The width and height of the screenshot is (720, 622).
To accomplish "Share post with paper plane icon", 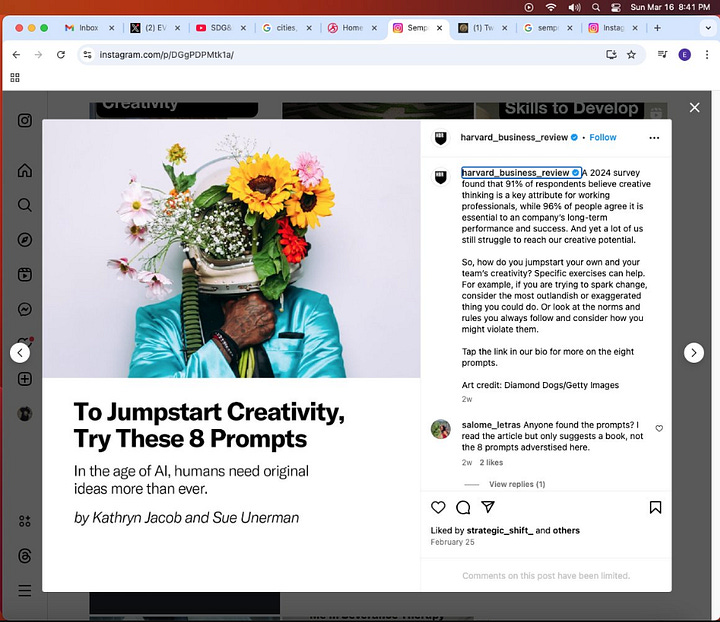I will pyautogui.click(x=488, y=507).
